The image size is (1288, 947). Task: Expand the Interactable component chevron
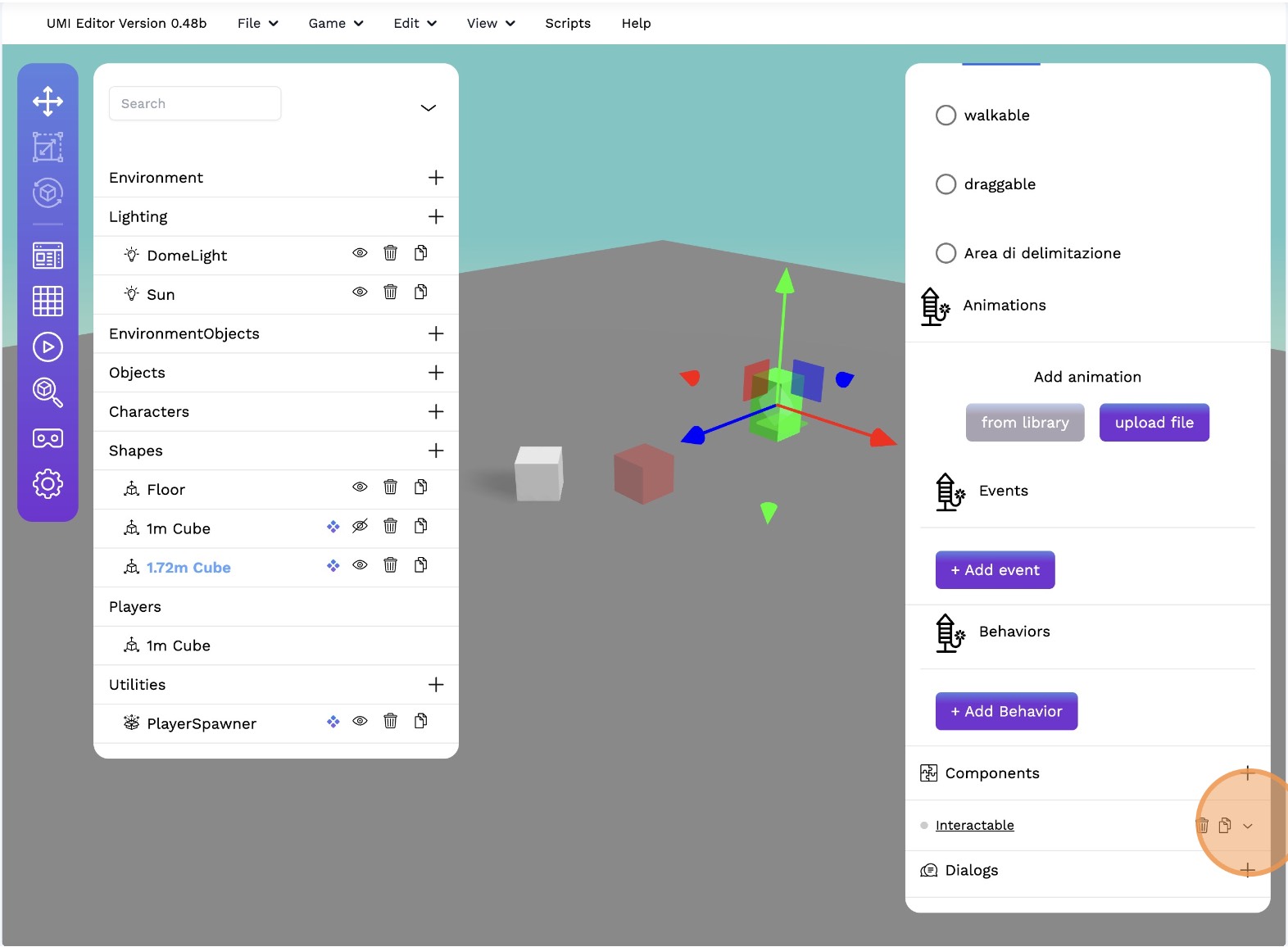point(1248,826)
